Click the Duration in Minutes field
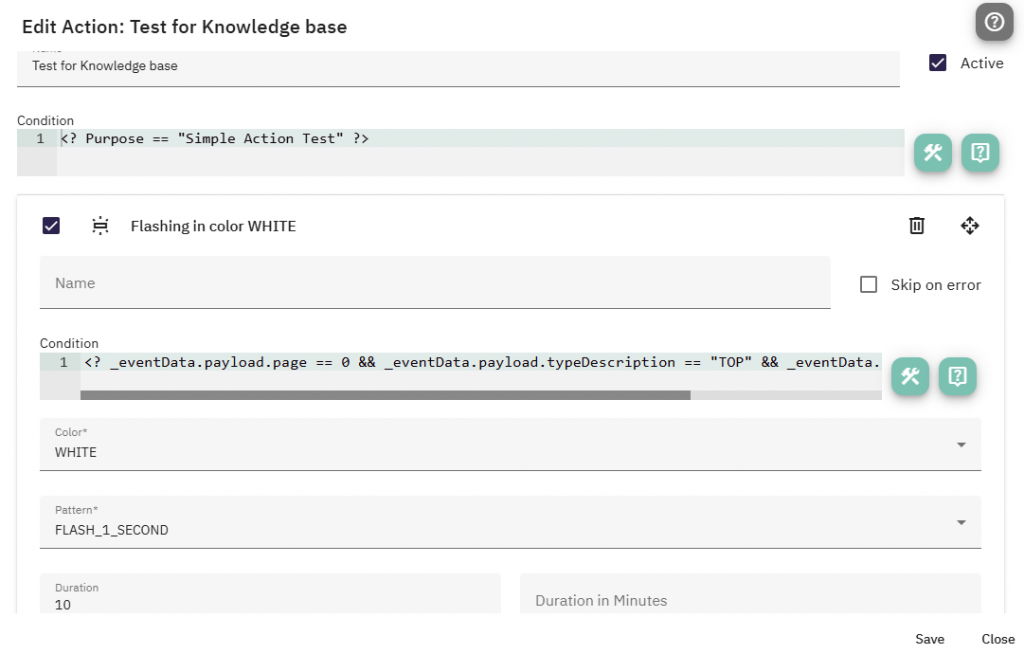 click(x=750, y=600)
